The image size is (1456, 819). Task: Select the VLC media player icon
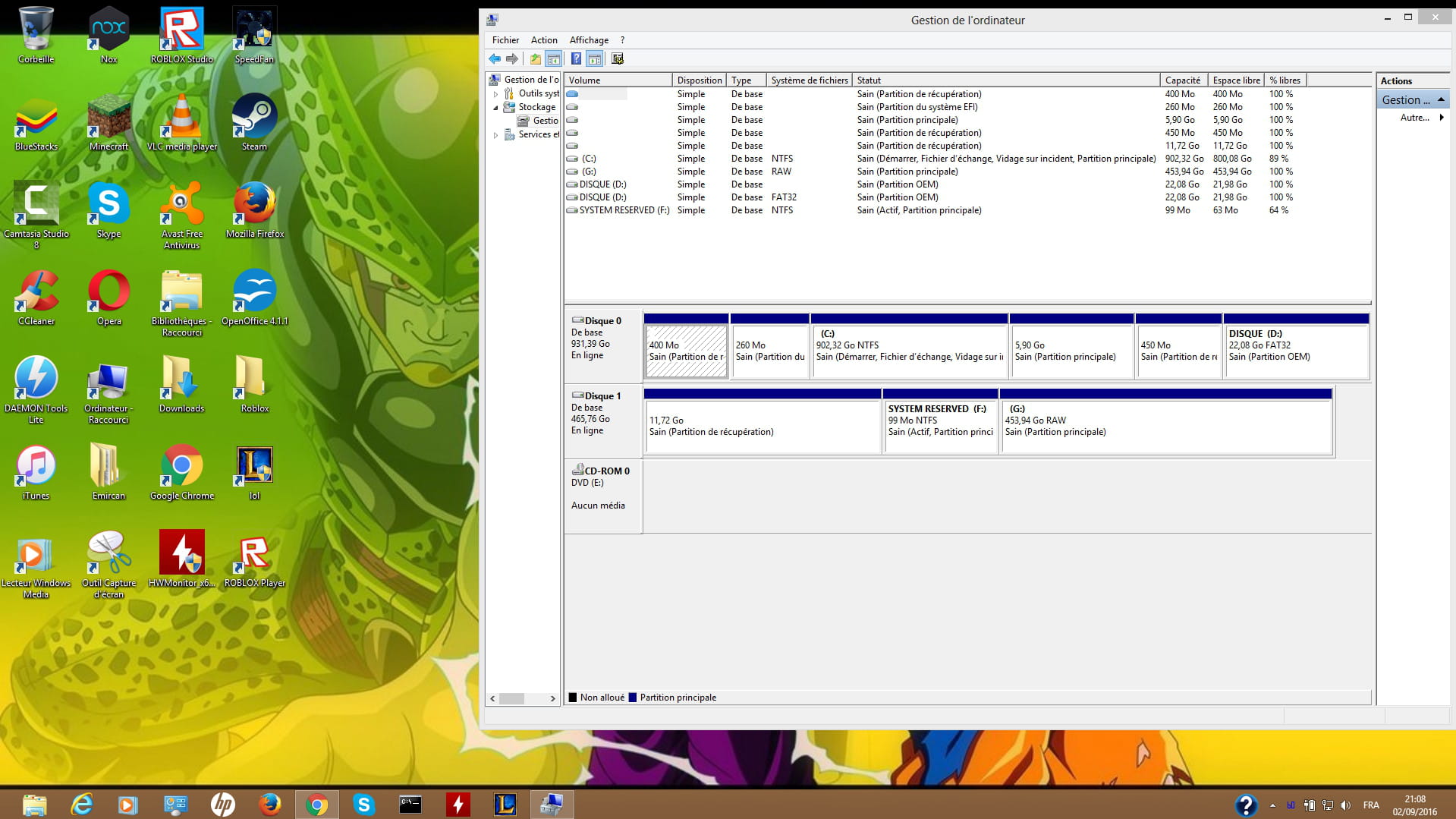pyautogui.click(x=182, y=123)
